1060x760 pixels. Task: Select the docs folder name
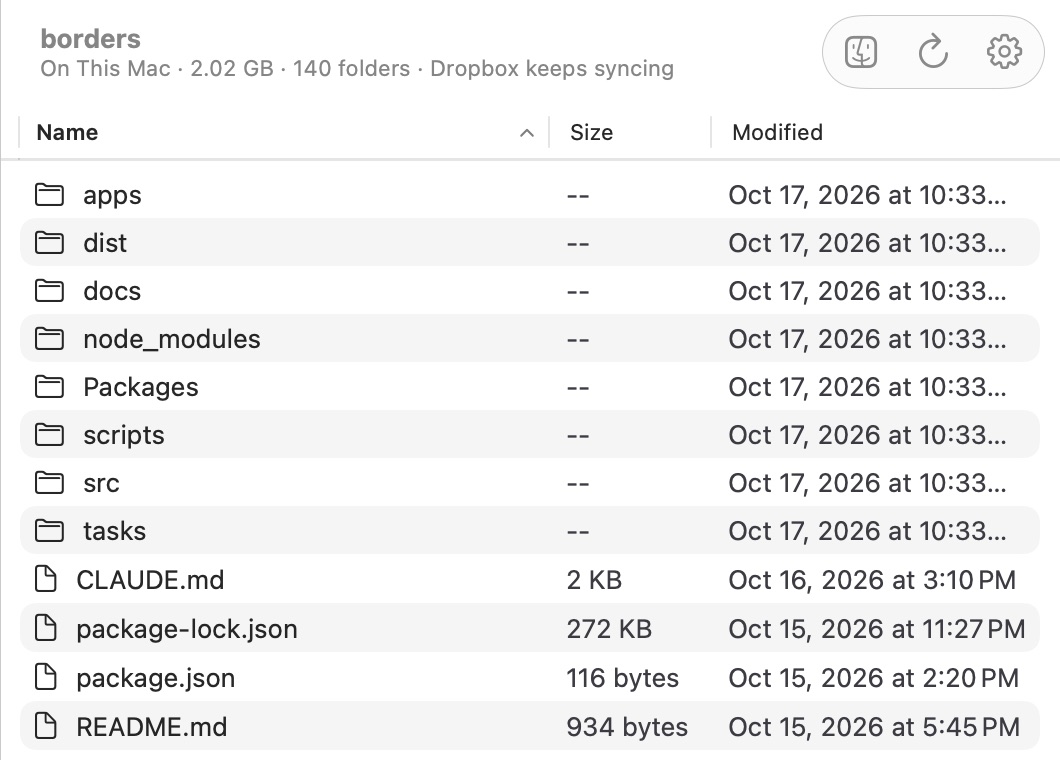[112, 291]
